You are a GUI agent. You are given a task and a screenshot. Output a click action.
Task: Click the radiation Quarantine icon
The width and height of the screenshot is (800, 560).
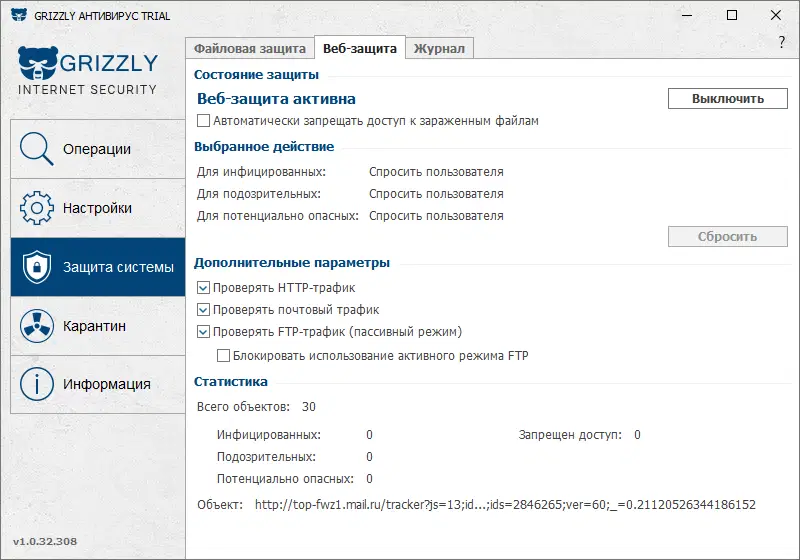[36, 326]
